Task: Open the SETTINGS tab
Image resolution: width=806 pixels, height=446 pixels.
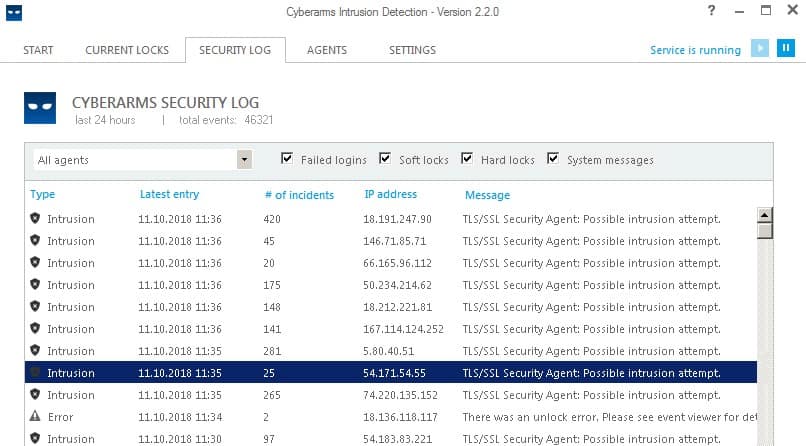Action: click(x=412, y=50)
